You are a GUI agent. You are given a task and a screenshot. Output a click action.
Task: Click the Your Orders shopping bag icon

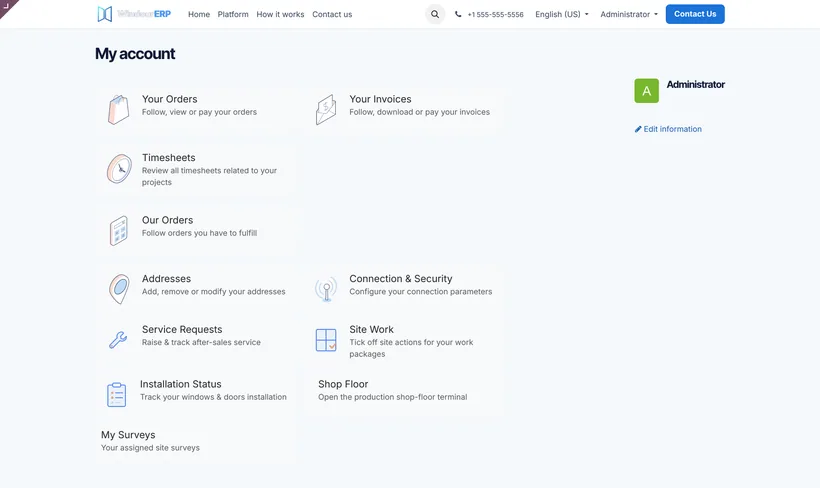click(x=119, y=109)
